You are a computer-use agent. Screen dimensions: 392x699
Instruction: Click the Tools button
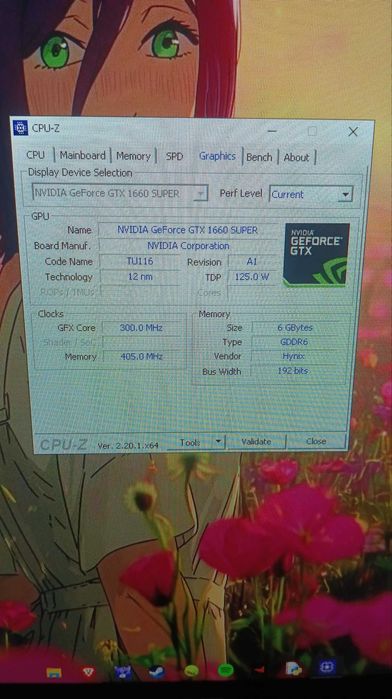190,442
